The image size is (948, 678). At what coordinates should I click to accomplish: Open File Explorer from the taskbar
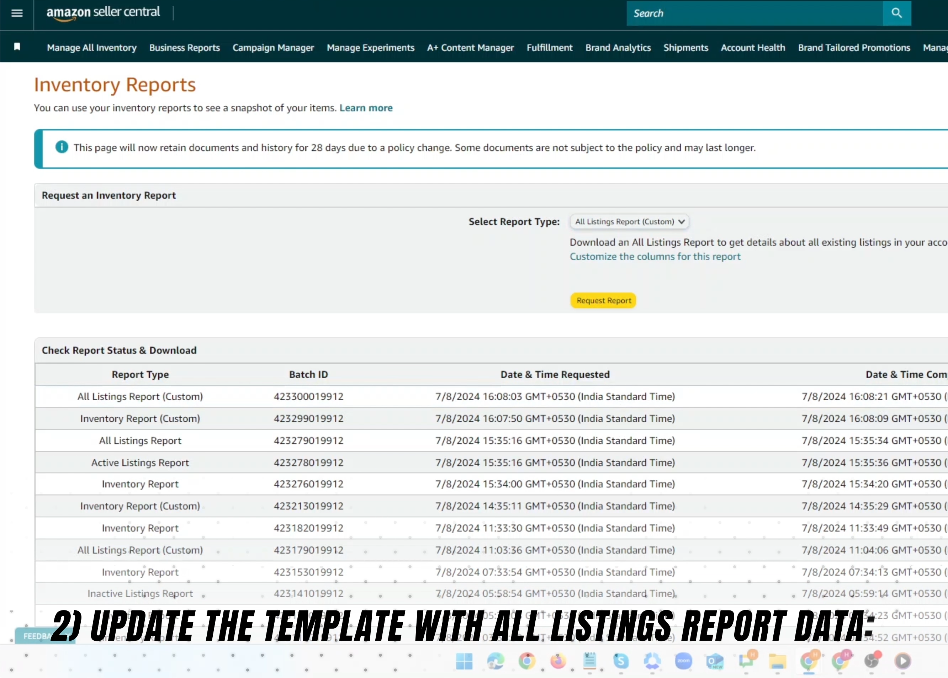[778, 661]
